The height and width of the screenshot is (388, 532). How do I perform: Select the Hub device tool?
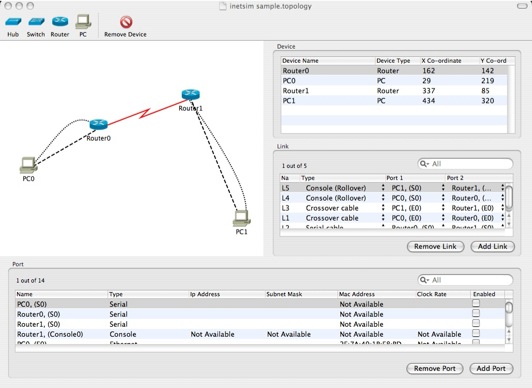(13, 26)
